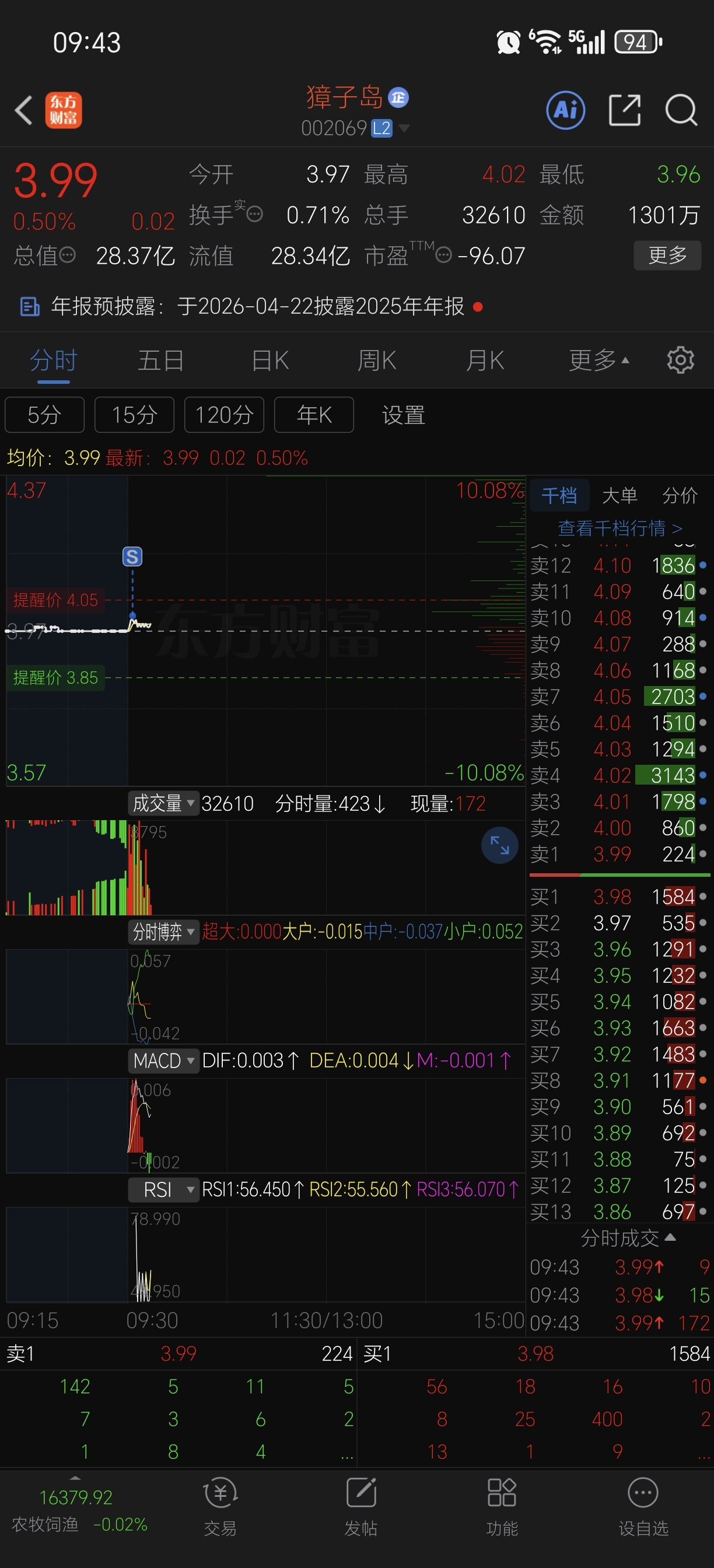714x1568 pixels.
Task: Switch to 日K tab
Action: (x=270, y=360)
